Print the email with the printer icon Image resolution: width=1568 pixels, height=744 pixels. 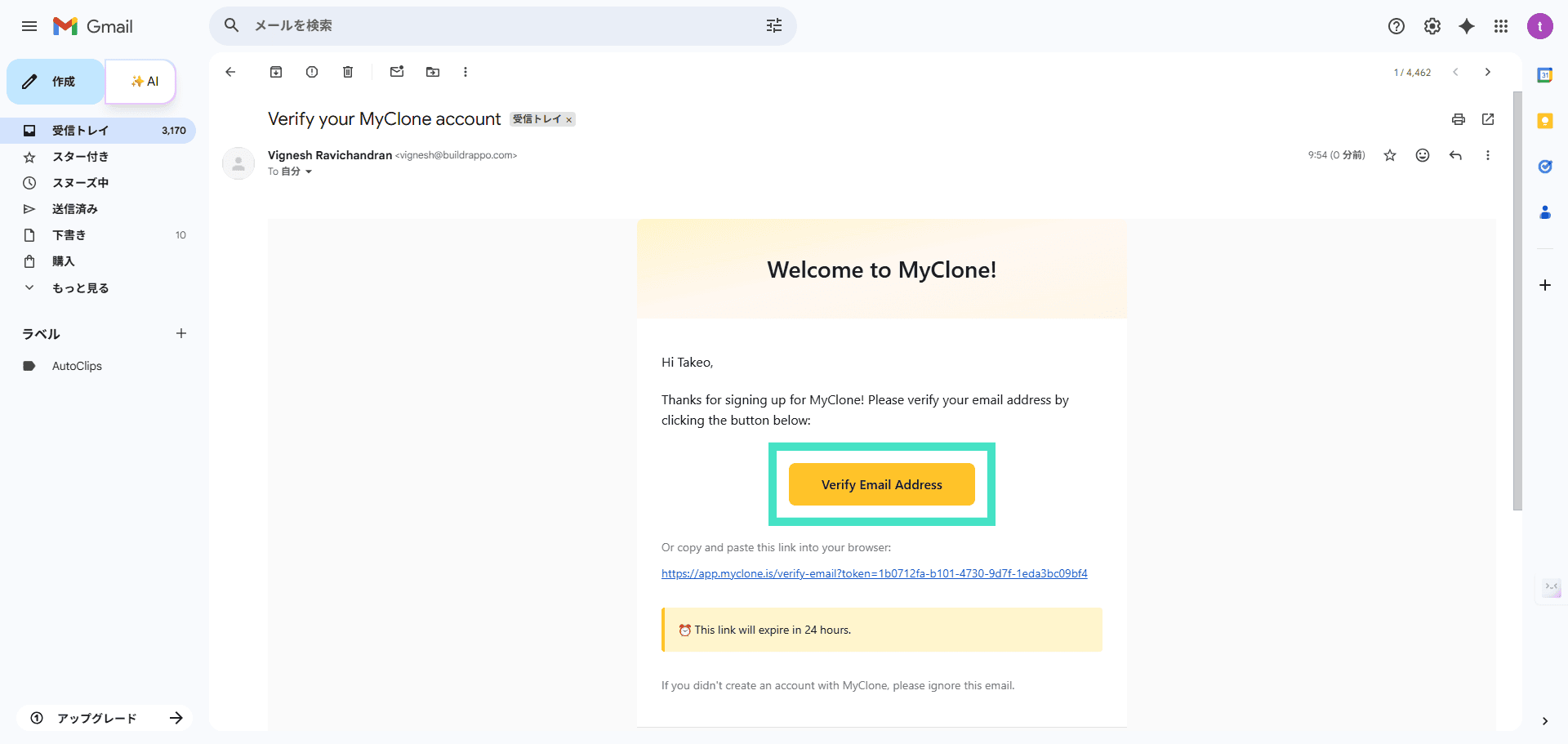tap(1458, 119)
